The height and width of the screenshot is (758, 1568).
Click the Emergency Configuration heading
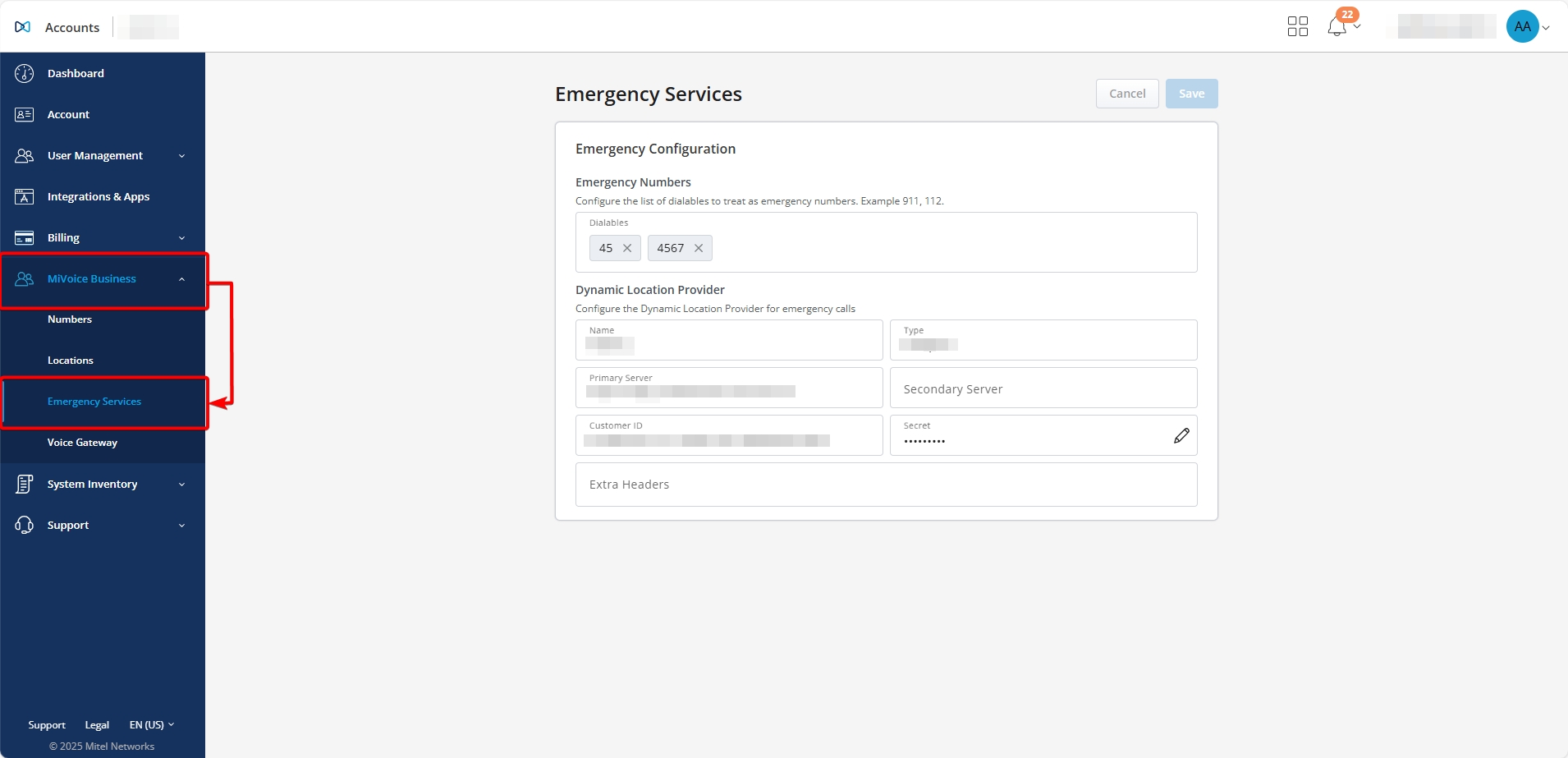(x=655, y=149)
